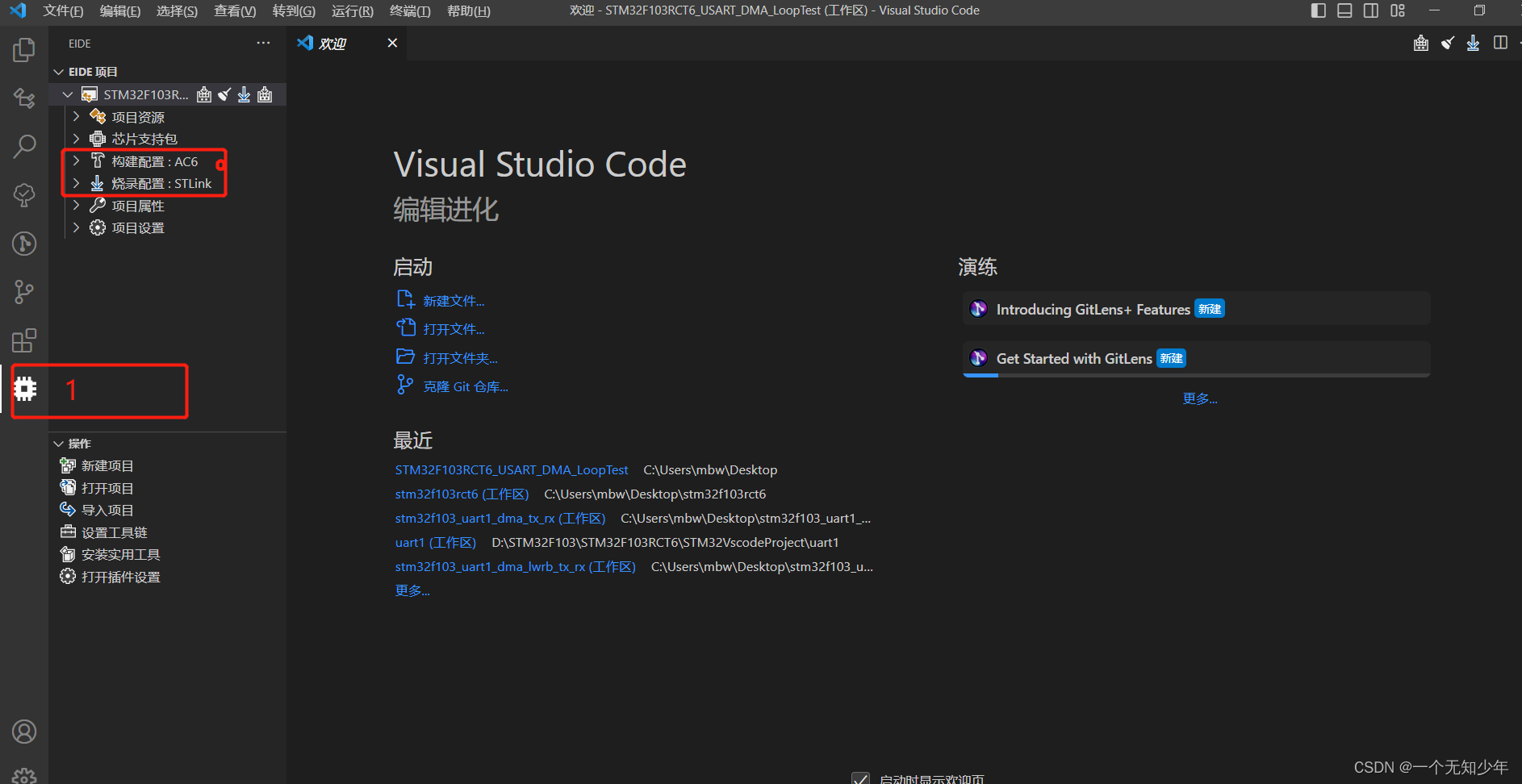Toggle the bottom panel visibility

click(1344, 10)
